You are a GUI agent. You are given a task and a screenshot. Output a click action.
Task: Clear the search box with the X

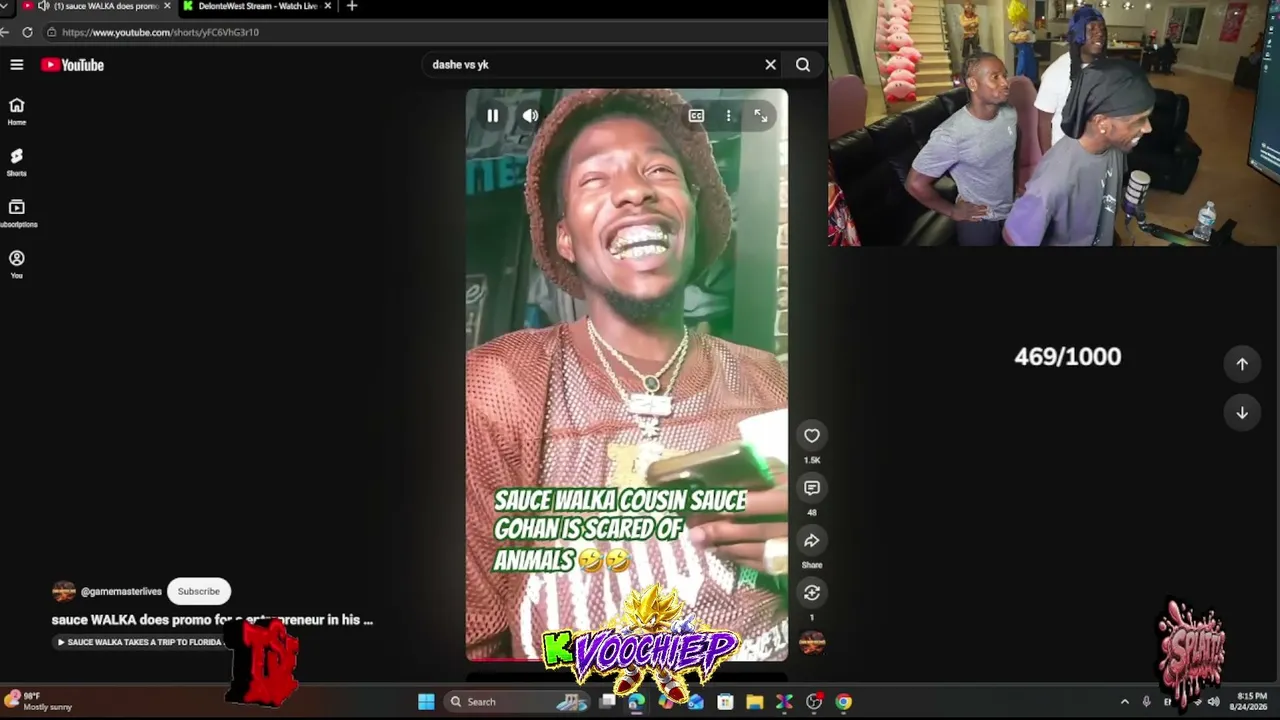coord(770,65)
